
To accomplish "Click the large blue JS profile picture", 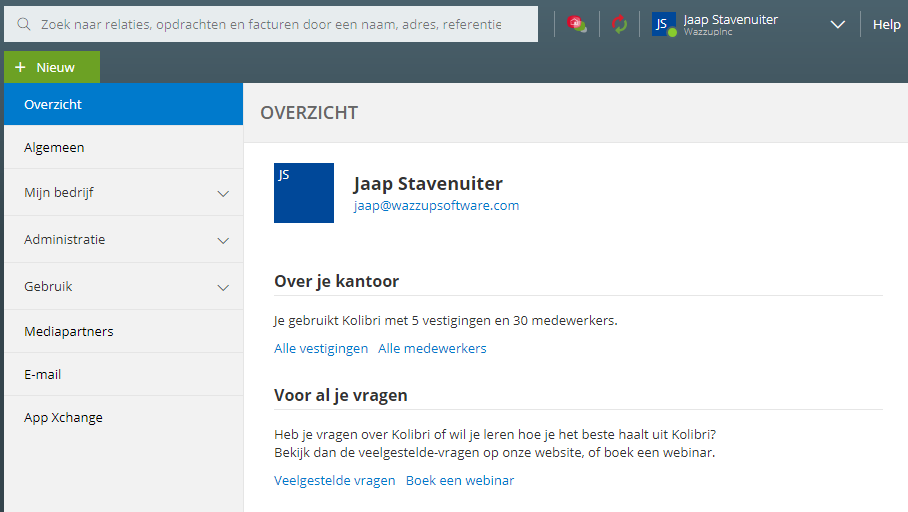I will point(304,193).
